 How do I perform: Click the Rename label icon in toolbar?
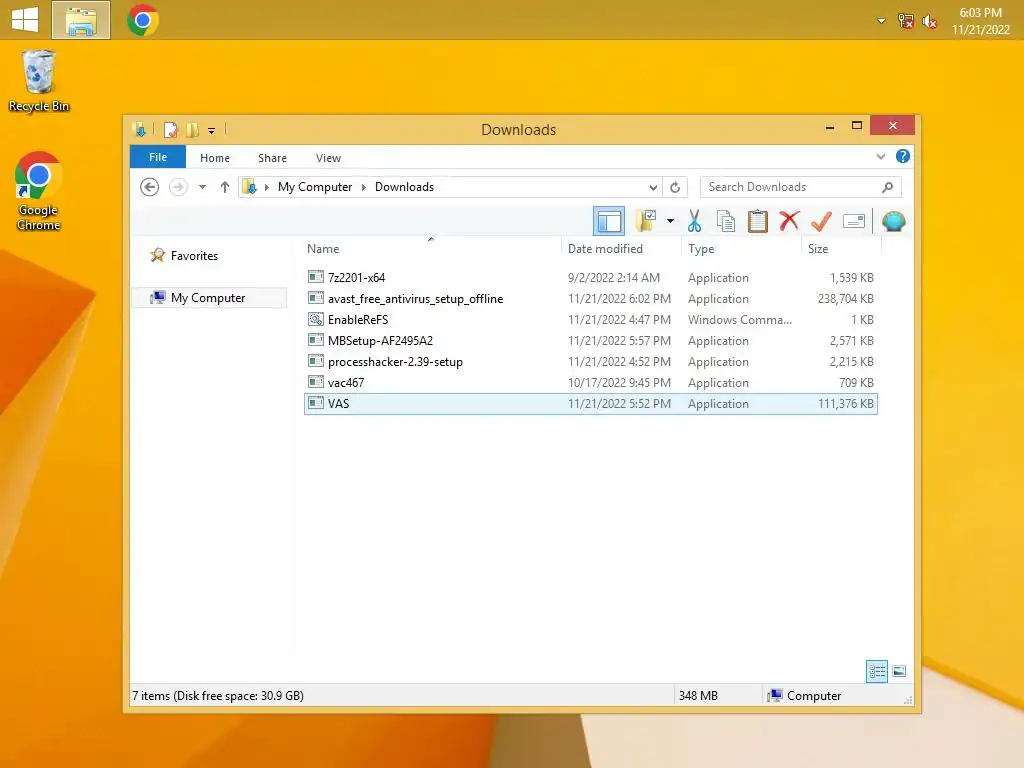point(854,221)
